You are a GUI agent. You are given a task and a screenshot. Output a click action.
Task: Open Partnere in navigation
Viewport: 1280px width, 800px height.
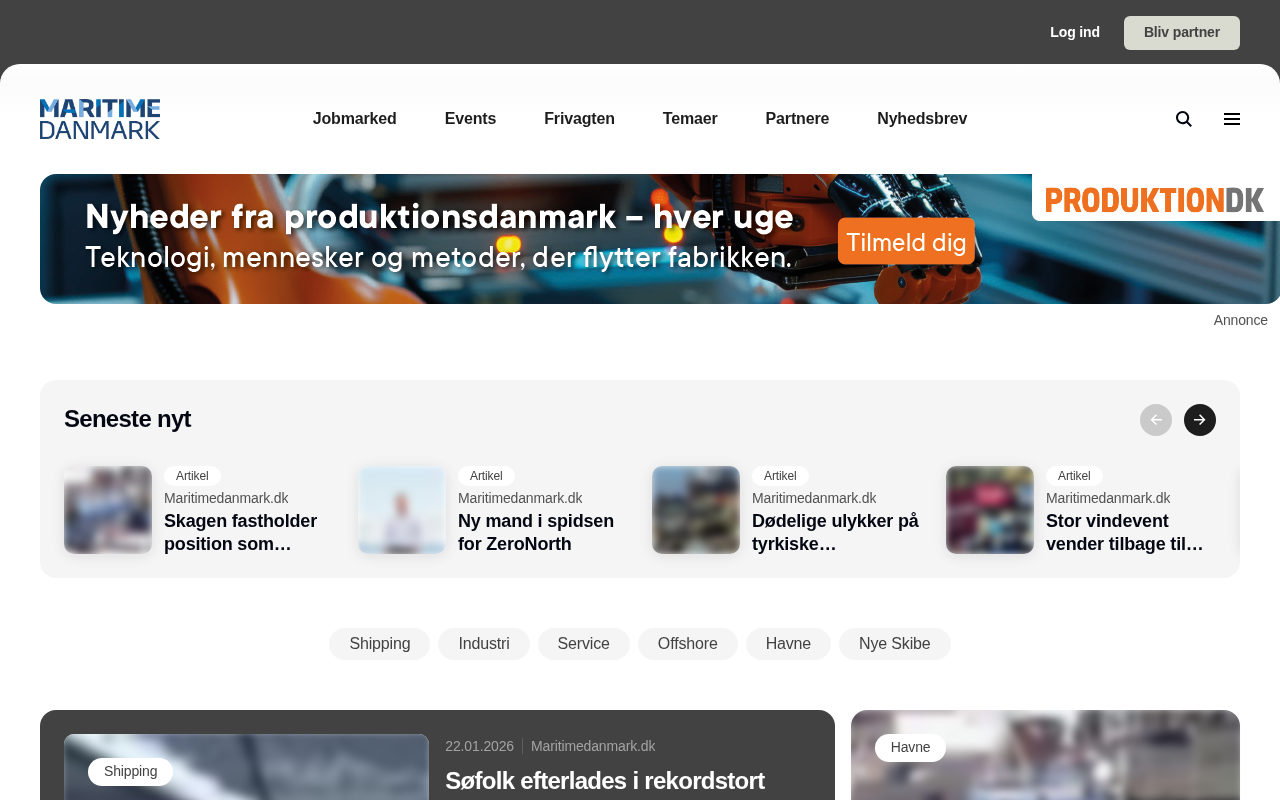tap(797, 119)
